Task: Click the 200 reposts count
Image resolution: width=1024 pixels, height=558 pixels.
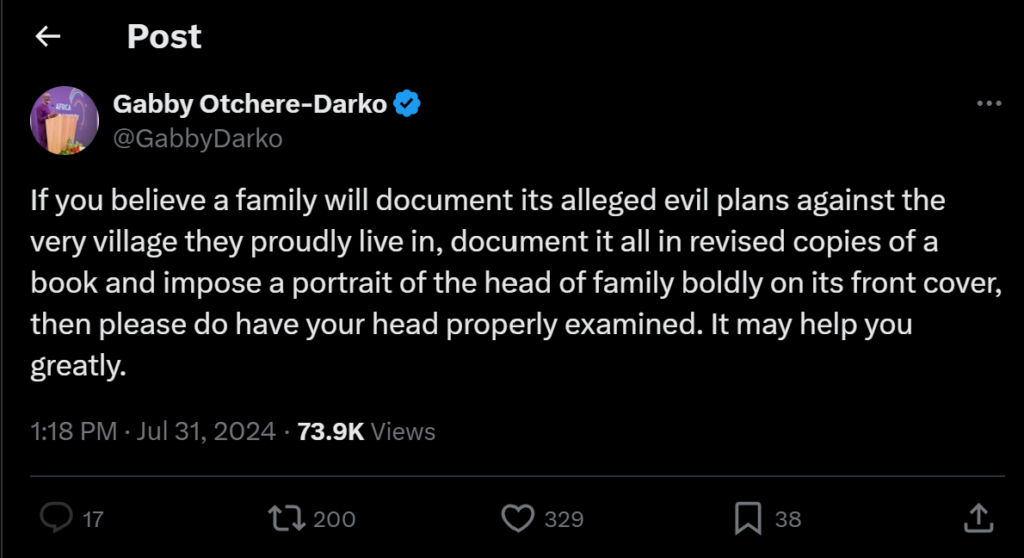Action: pos(334,519)
